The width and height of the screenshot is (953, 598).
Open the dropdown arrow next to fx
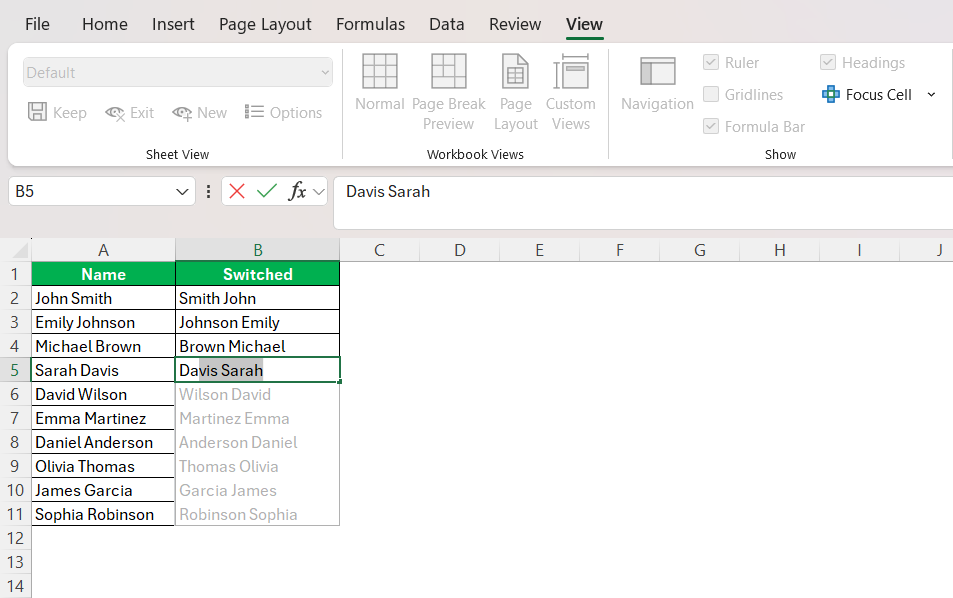[318, 192]
